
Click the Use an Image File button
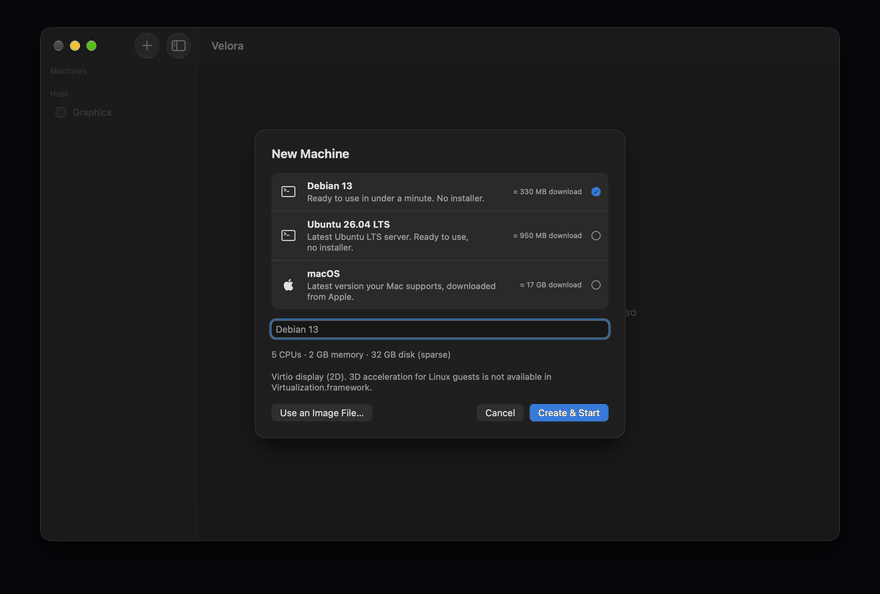322,413
